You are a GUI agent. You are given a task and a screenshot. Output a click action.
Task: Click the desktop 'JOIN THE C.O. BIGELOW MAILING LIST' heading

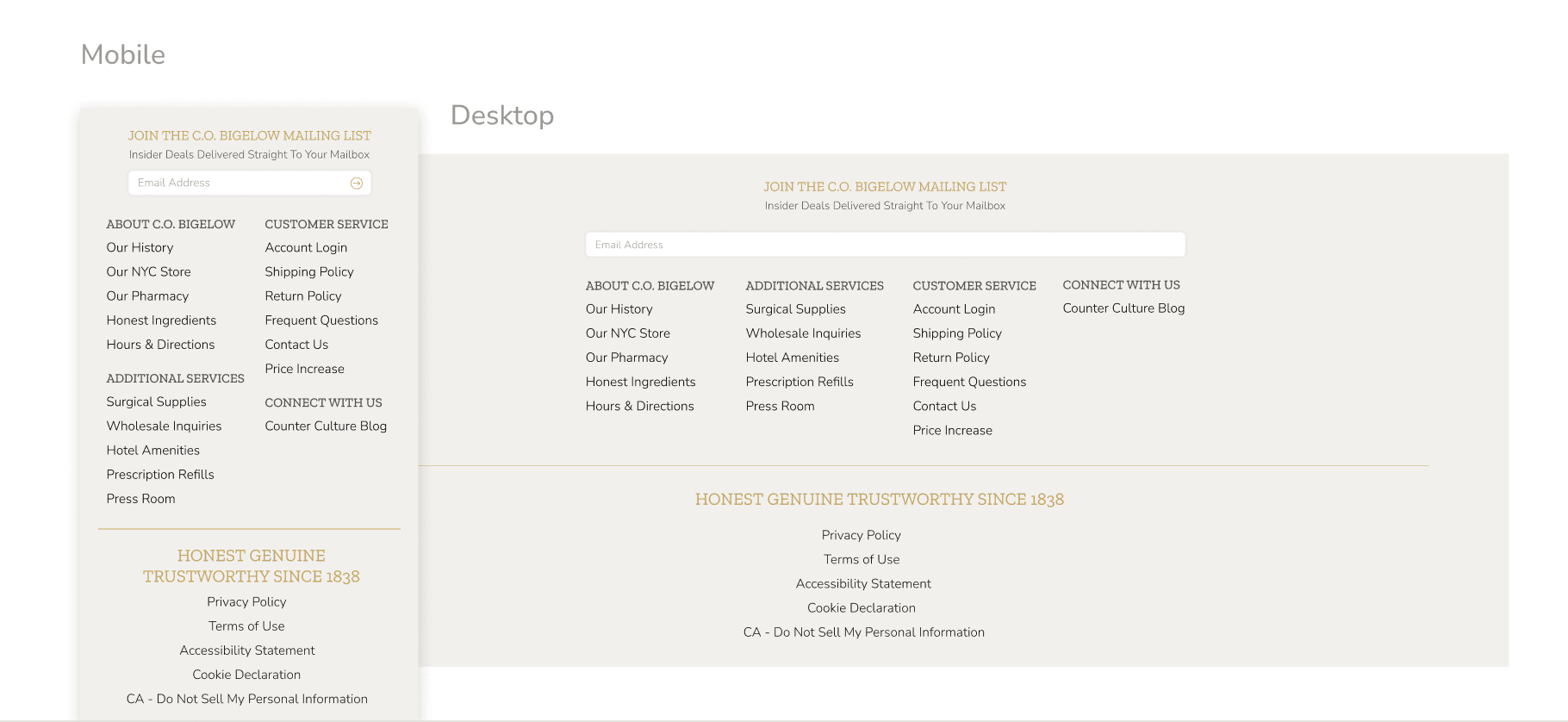[885, 186]
